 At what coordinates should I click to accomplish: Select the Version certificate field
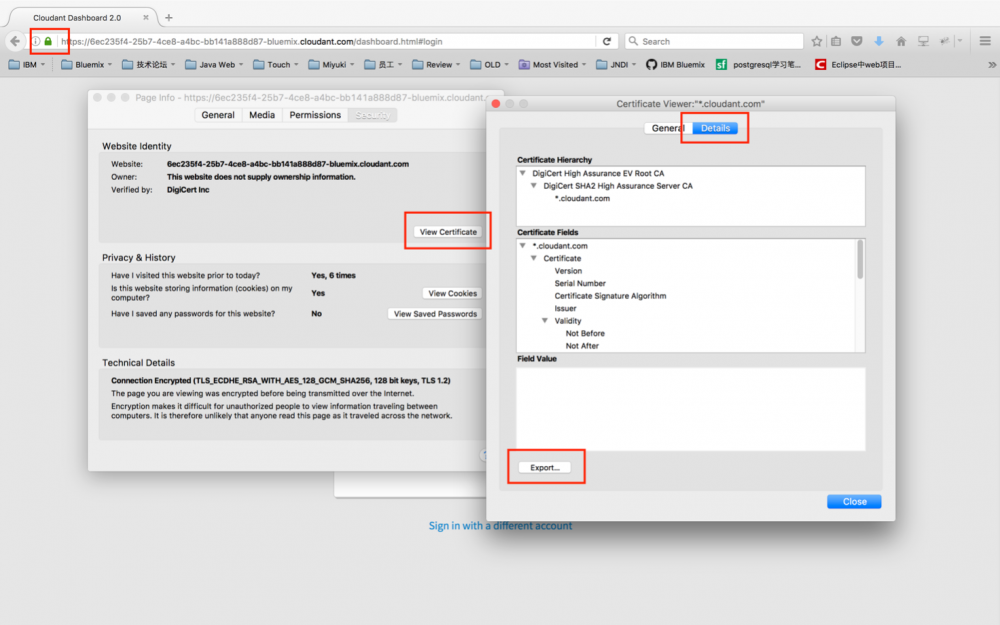click(568, 271)
